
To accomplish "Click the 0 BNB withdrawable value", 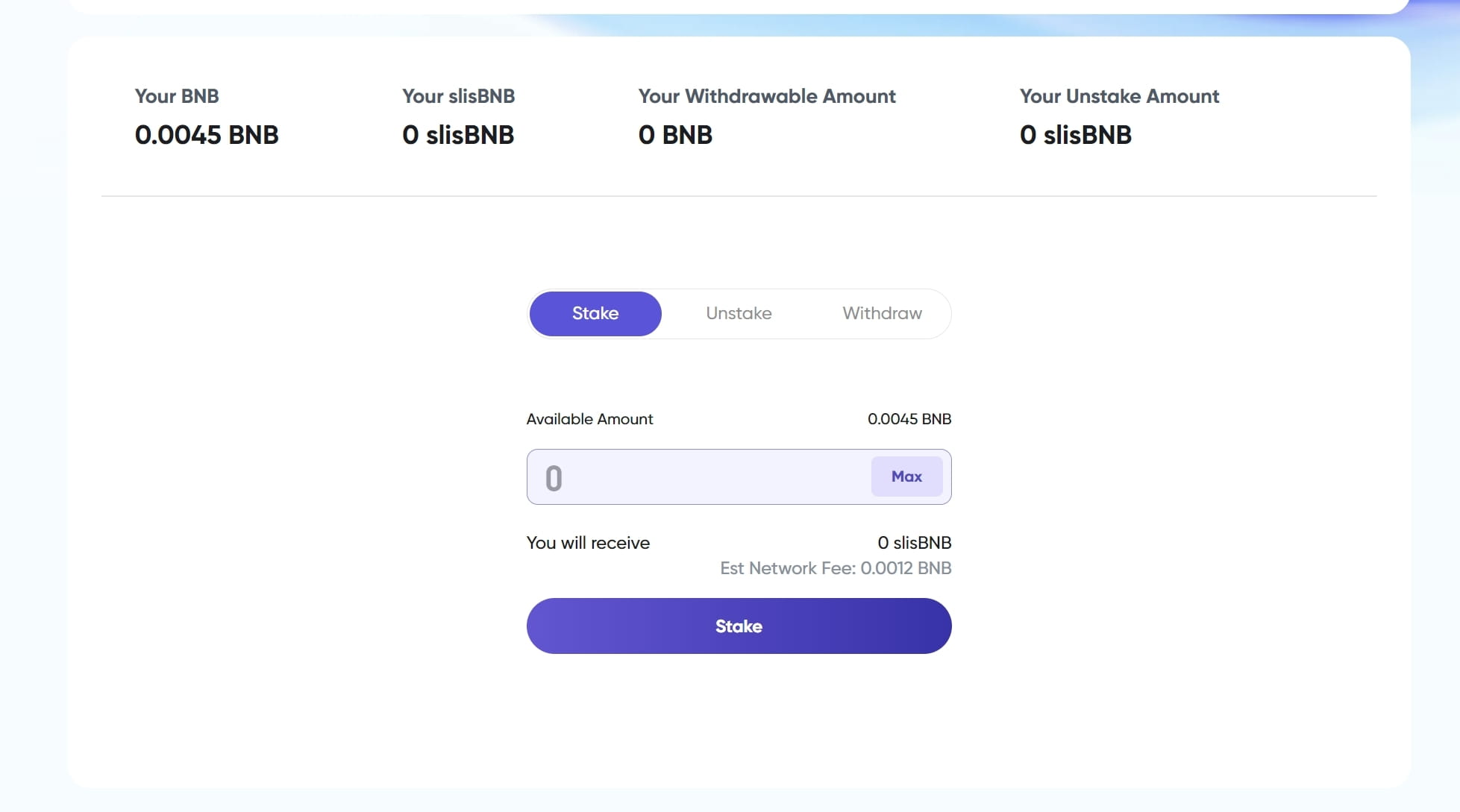I will [x=675, y=135].
